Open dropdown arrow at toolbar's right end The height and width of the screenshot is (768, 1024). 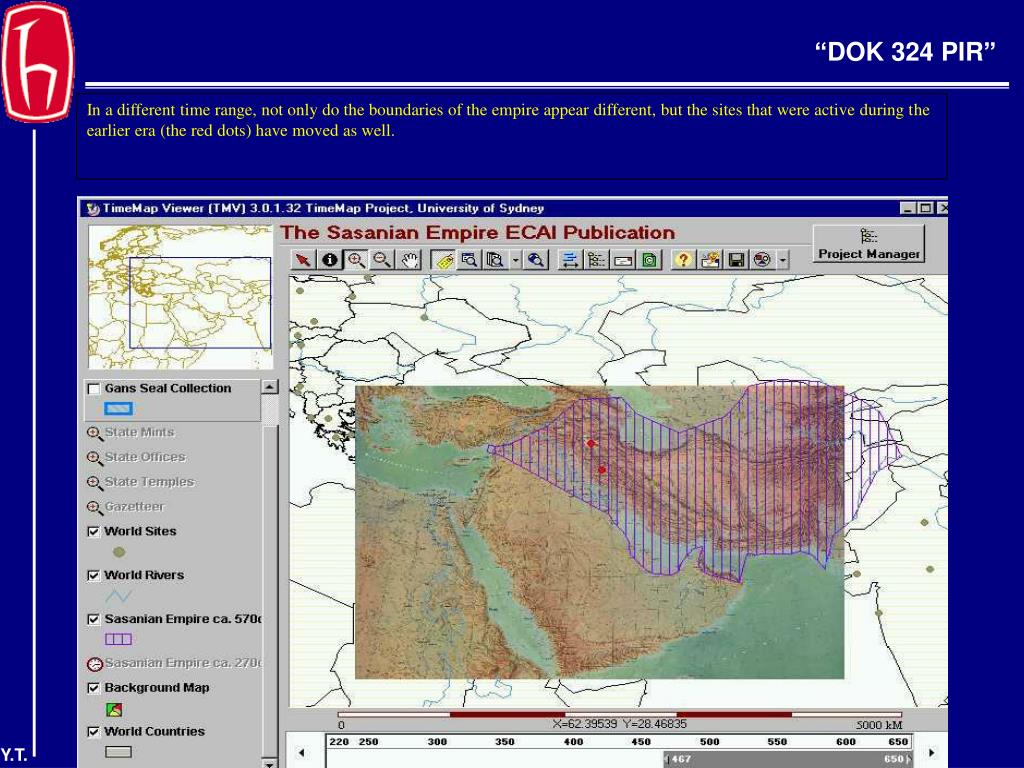click(782, 260)
